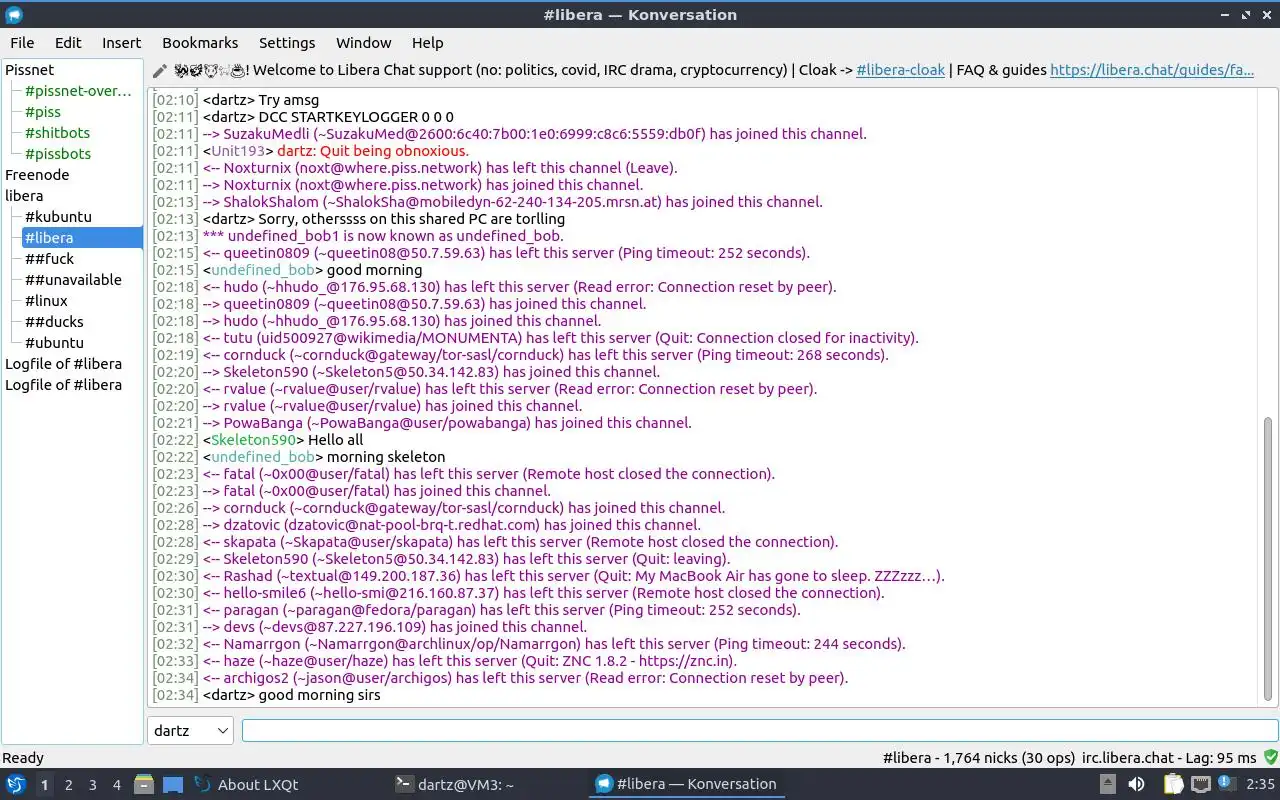Click the removable media eject tray icon
The image size is (1280, 800).
coord(1108,785)
